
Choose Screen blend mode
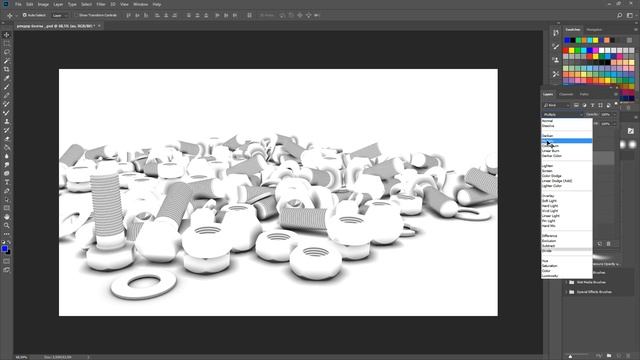[567, 171]
